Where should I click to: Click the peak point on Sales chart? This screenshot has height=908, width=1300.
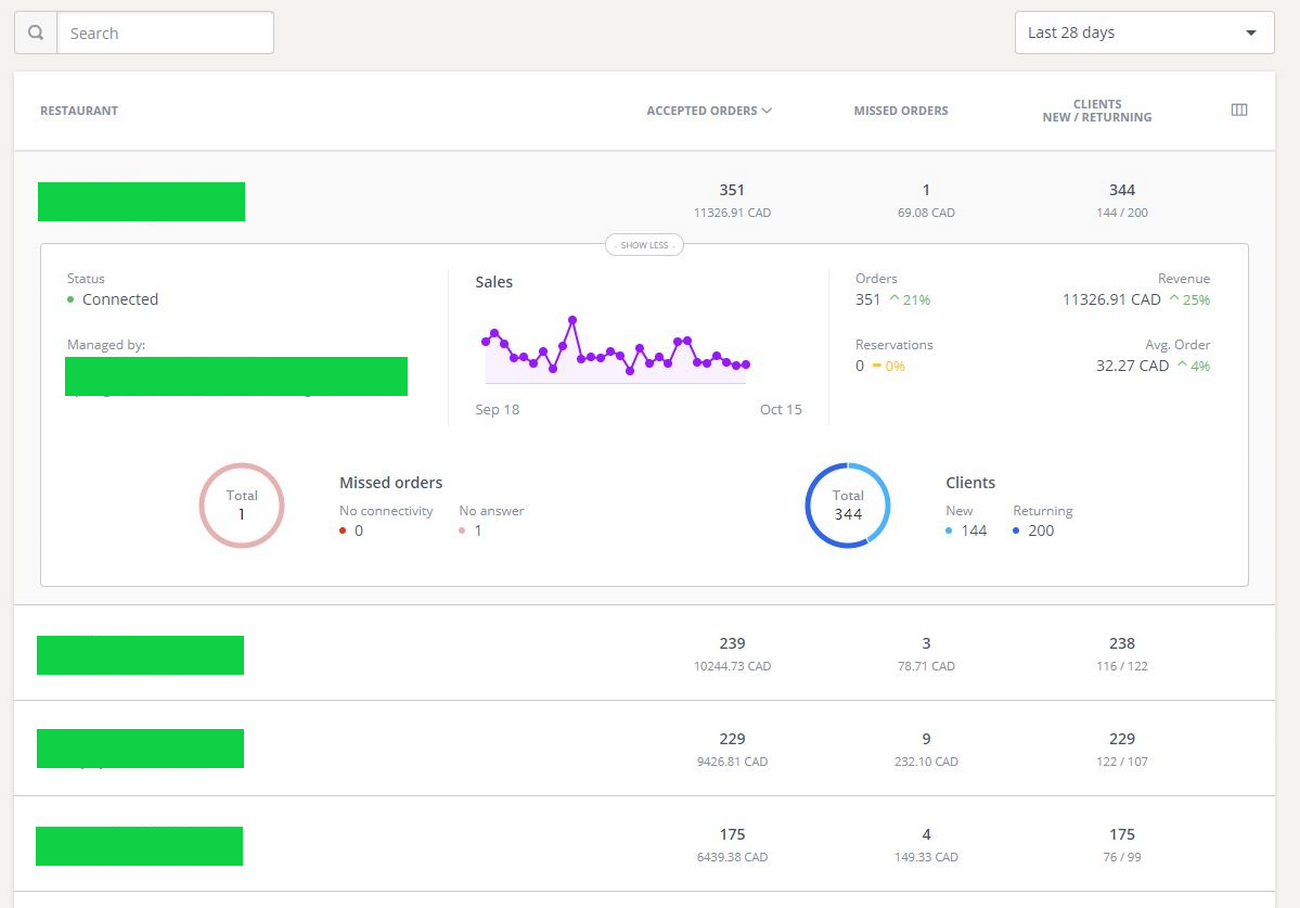(x=572, y=320)
